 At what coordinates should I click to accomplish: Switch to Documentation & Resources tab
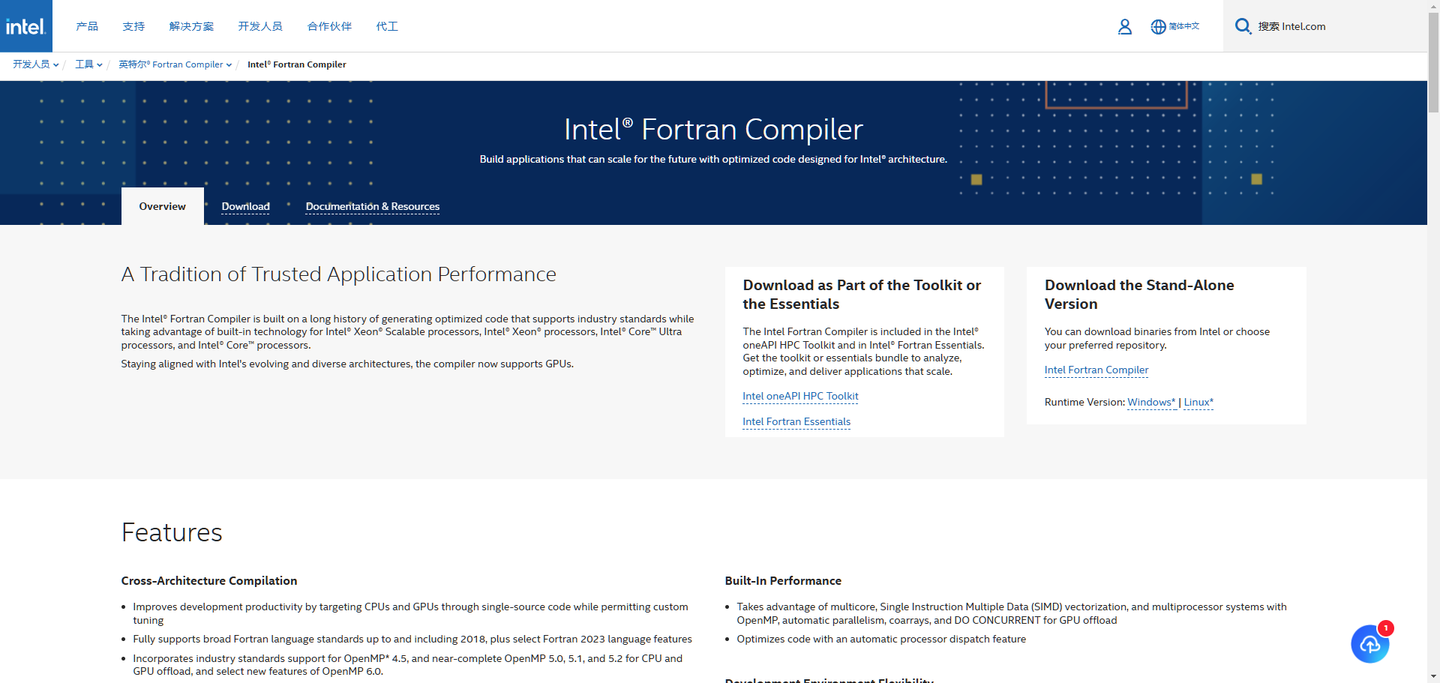(x=373, y=207)
